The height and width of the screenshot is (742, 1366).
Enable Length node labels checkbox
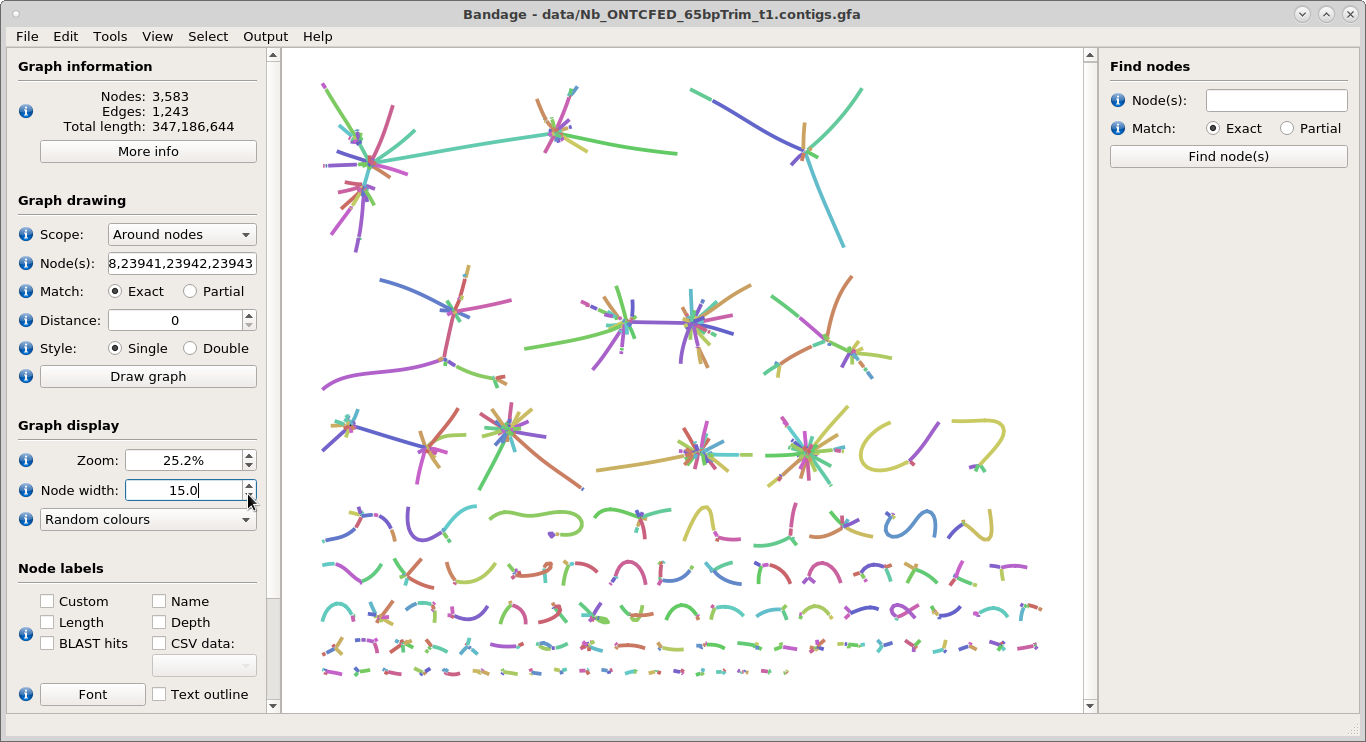[x=47, y=622]
